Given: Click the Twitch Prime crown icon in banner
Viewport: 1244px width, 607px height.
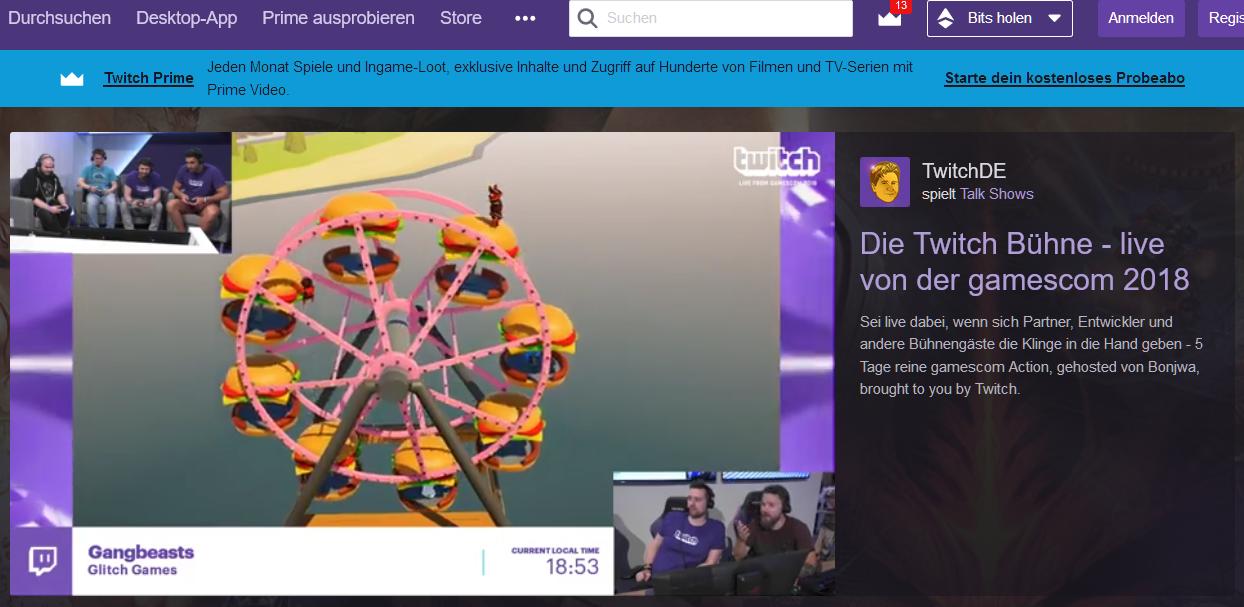Looking at the screenshot, I should [x=72, y=78].
